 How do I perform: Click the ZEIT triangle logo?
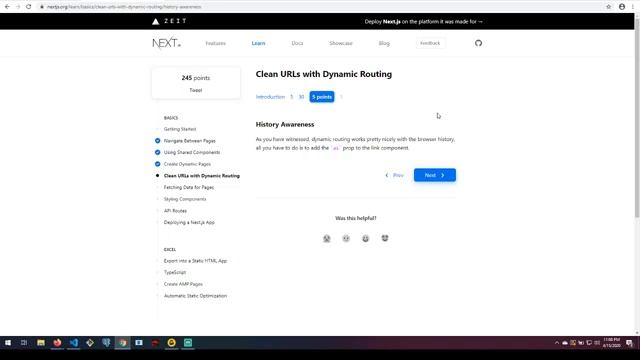pyautogui.click(x=156, y=22)
